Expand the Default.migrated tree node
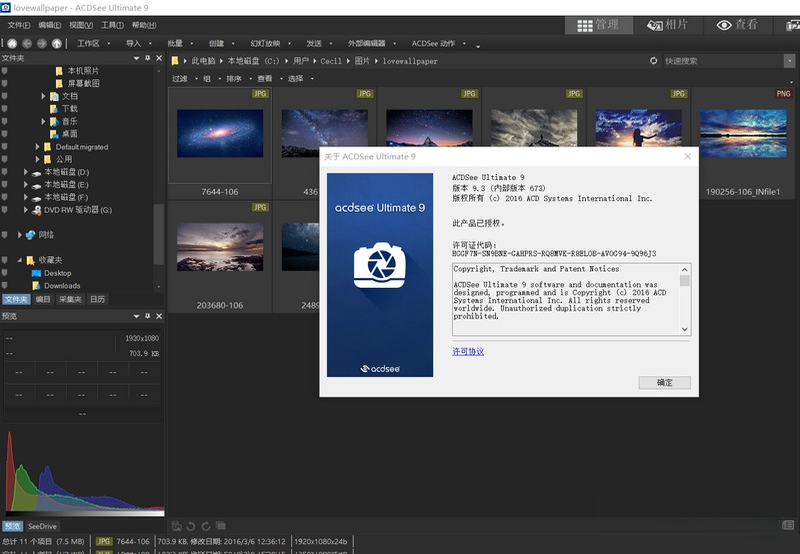 [37, 146]
